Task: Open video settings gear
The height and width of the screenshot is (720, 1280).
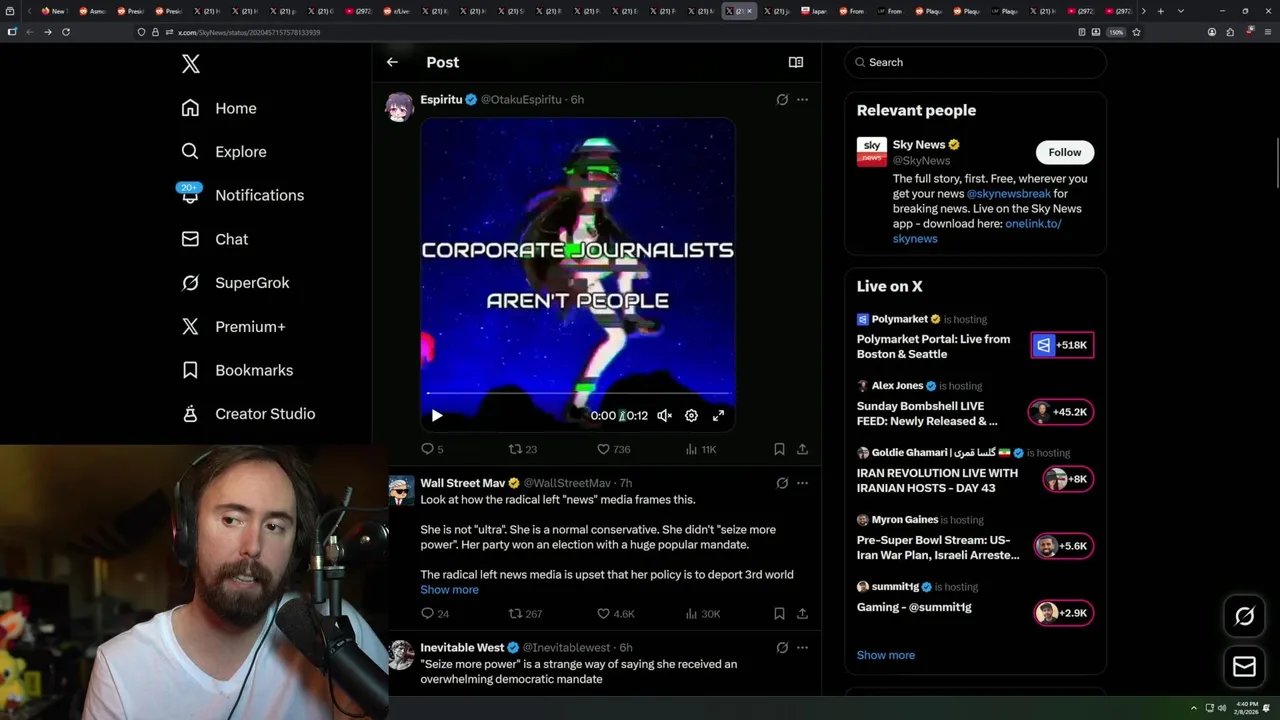Action: pyautogui.click(x=691, y=415)
